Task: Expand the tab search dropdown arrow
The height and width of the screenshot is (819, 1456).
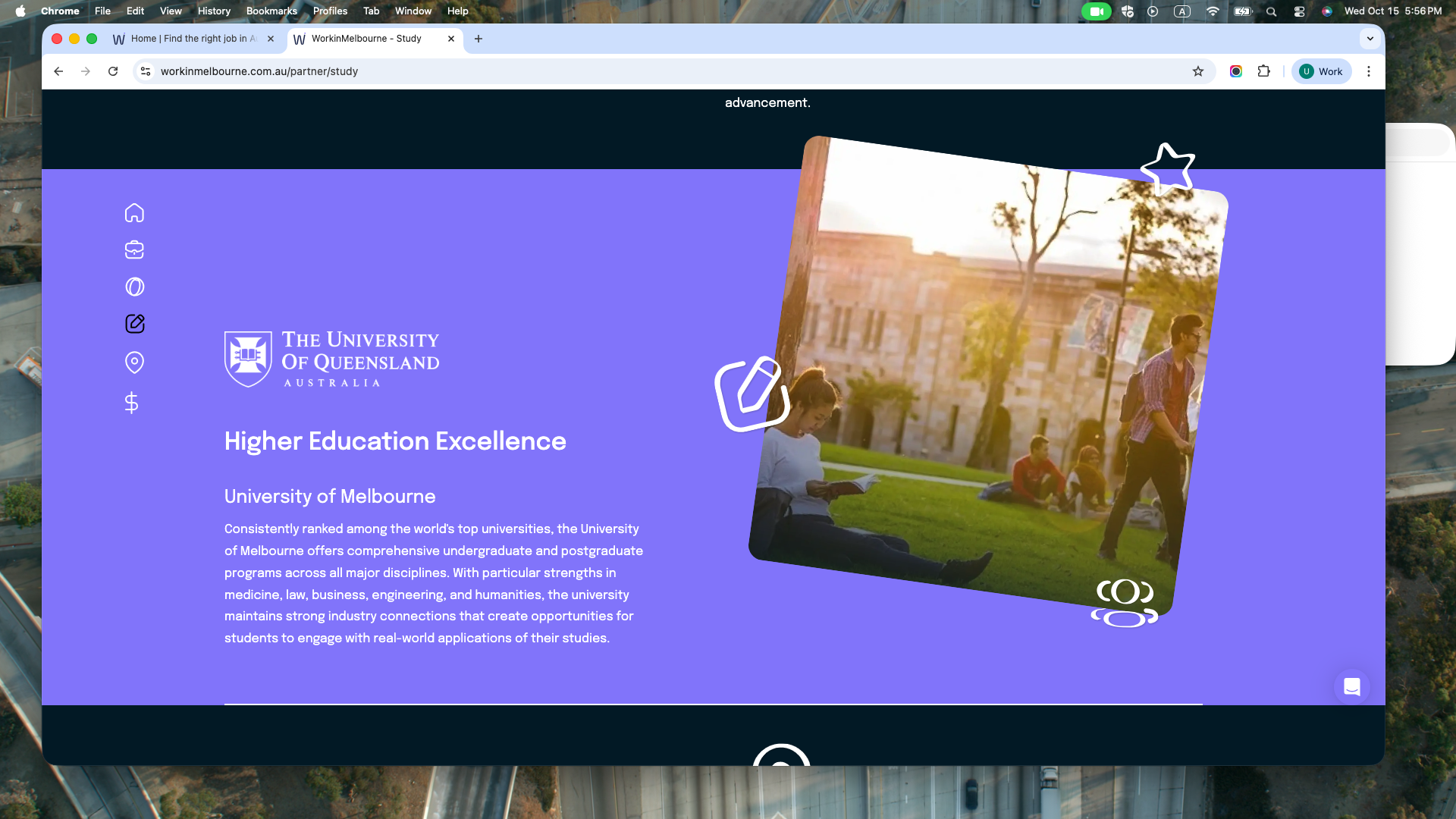Action: (1370, 39)
